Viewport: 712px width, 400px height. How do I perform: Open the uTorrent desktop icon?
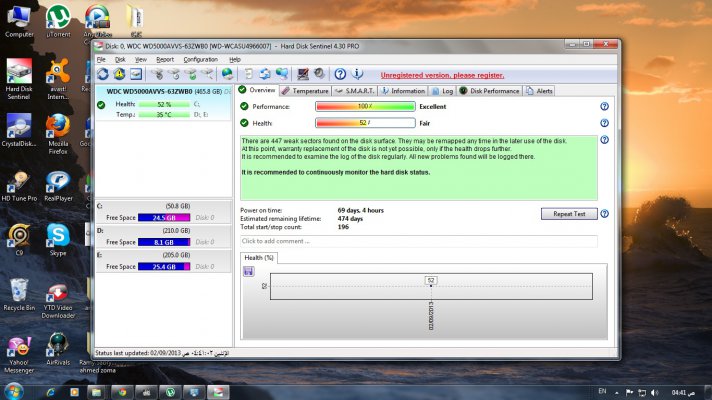(x=58, y=21)
